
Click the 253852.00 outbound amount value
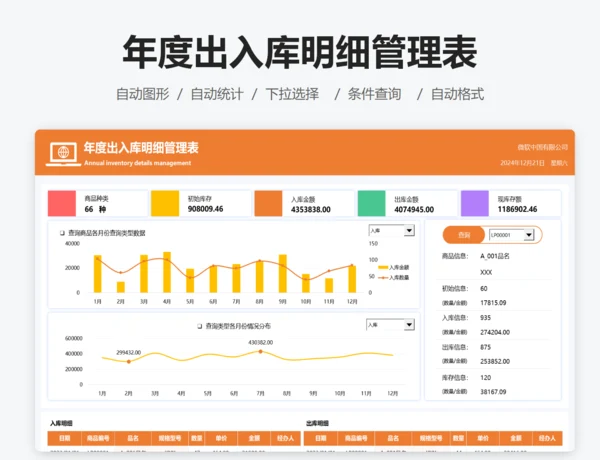coord(495,361)
